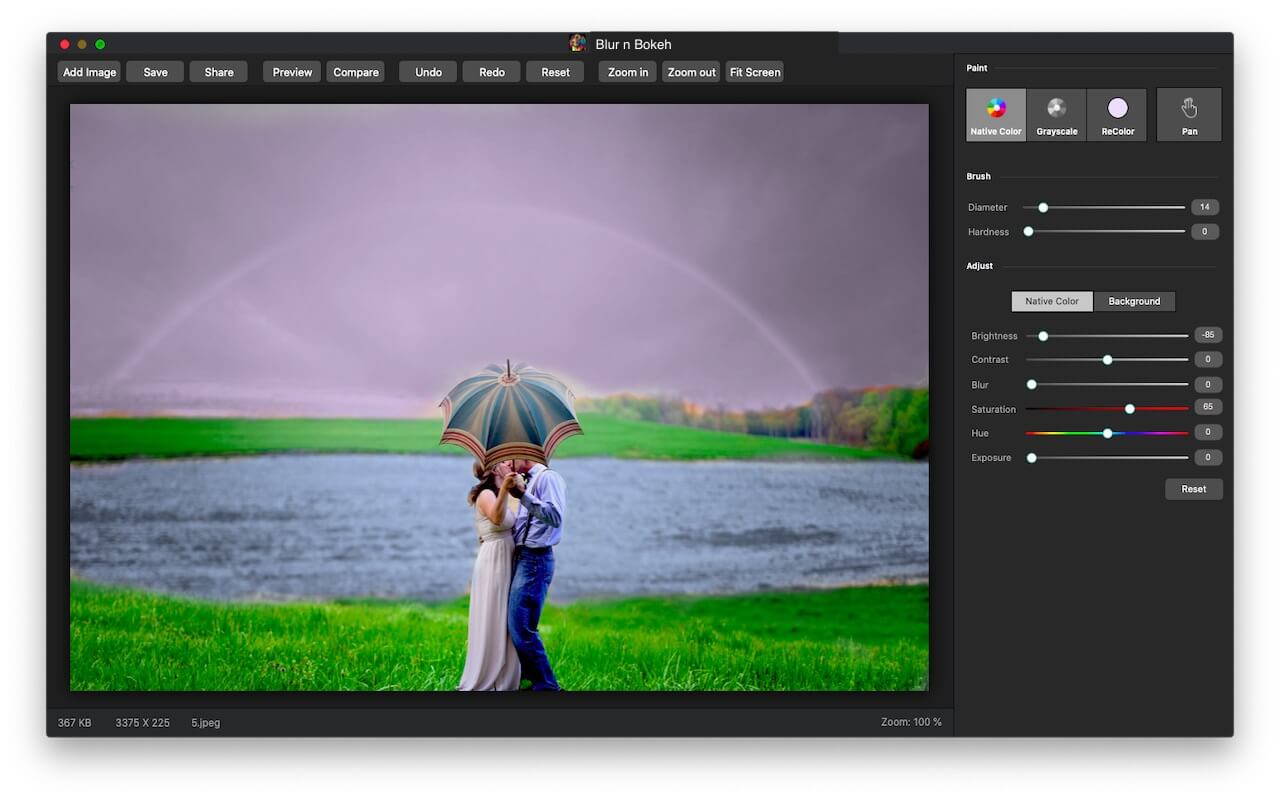Click the rainbow Hue slider

pos(1108,433)
